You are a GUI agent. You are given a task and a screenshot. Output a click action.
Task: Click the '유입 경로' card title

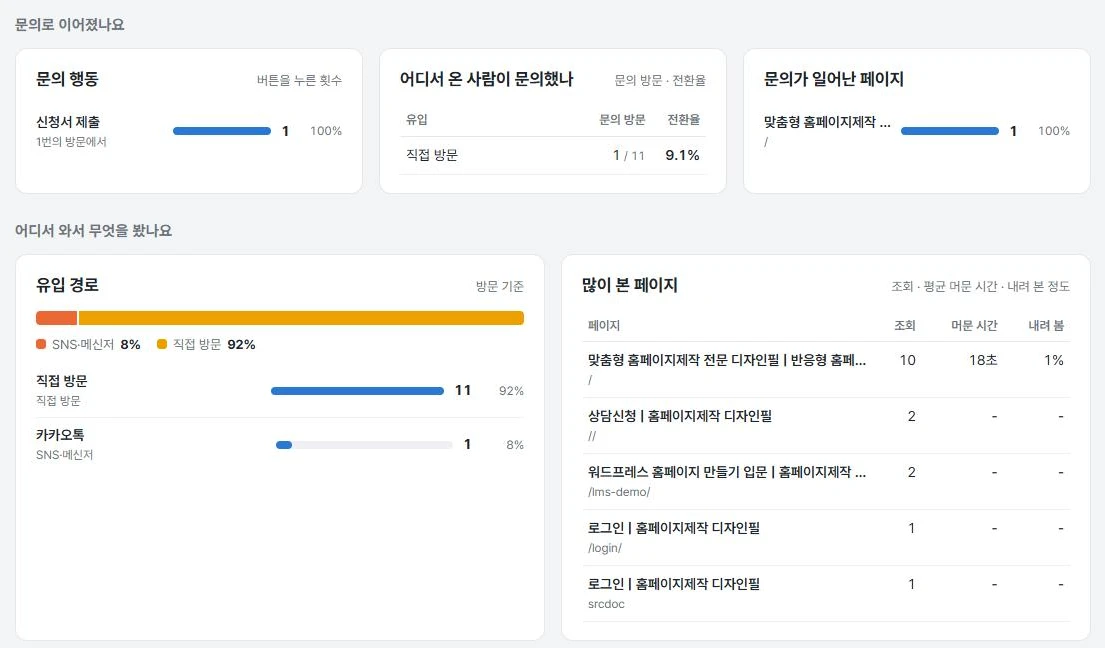coord(67,285)
